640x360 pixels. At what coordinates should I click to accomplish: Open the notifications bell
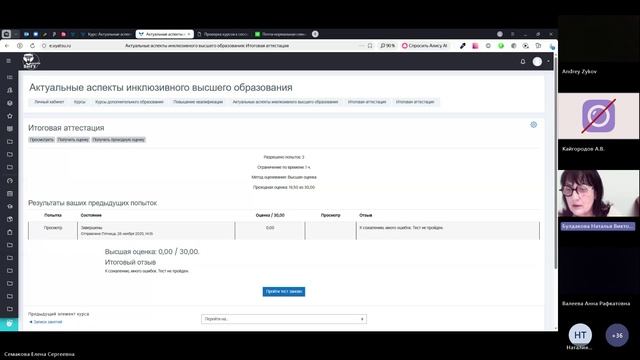pyautogui.click(x=523, y=62)
